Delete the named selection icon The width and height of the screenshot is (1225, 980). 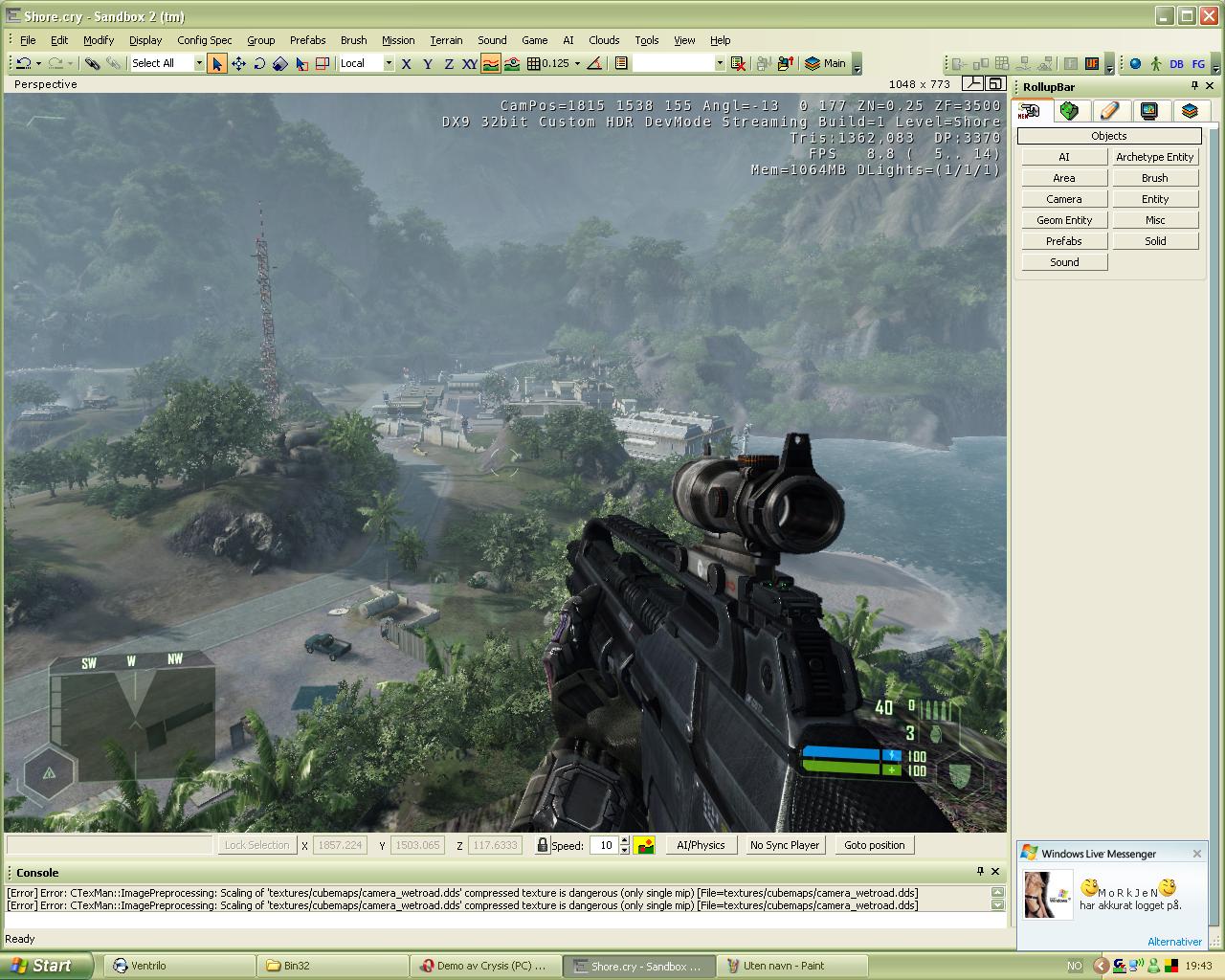click(x=738, y=63)
